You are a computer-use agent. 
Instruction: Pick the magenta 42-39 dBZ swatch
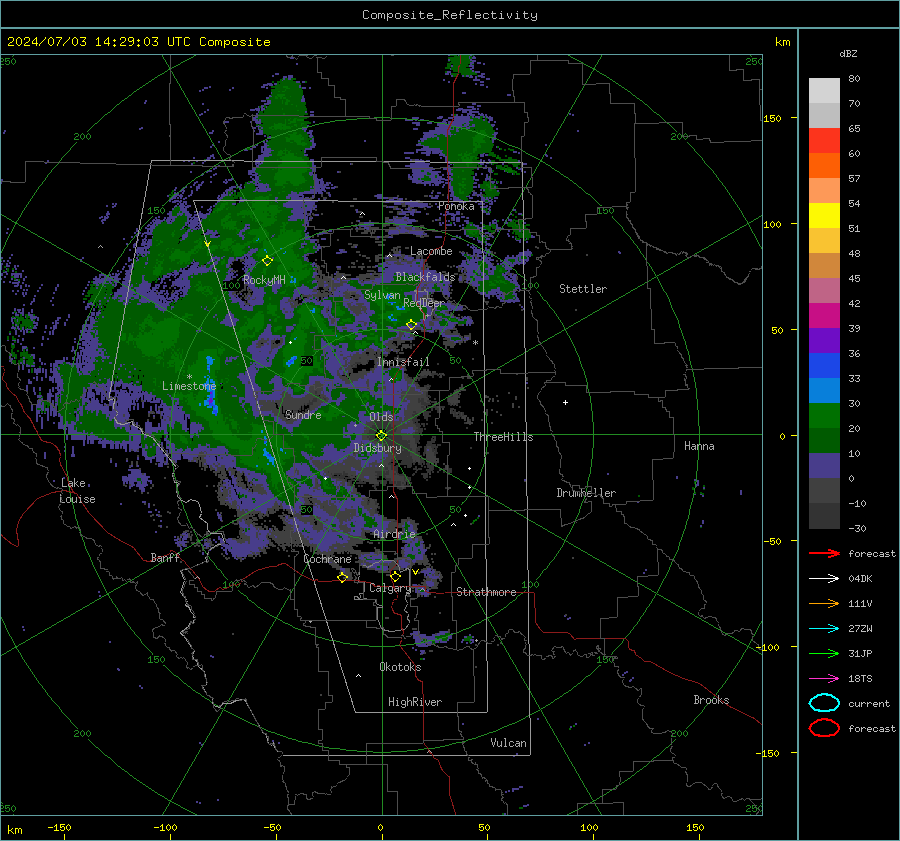(824, 315)
